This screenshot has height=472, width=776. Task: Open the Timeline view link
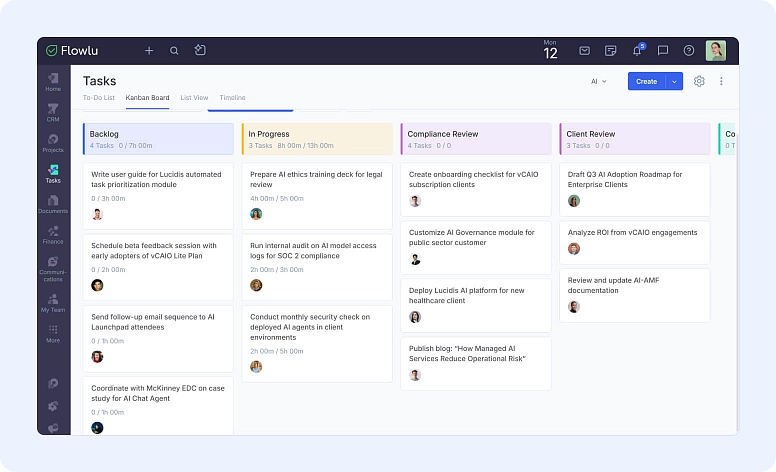[232, 98]
